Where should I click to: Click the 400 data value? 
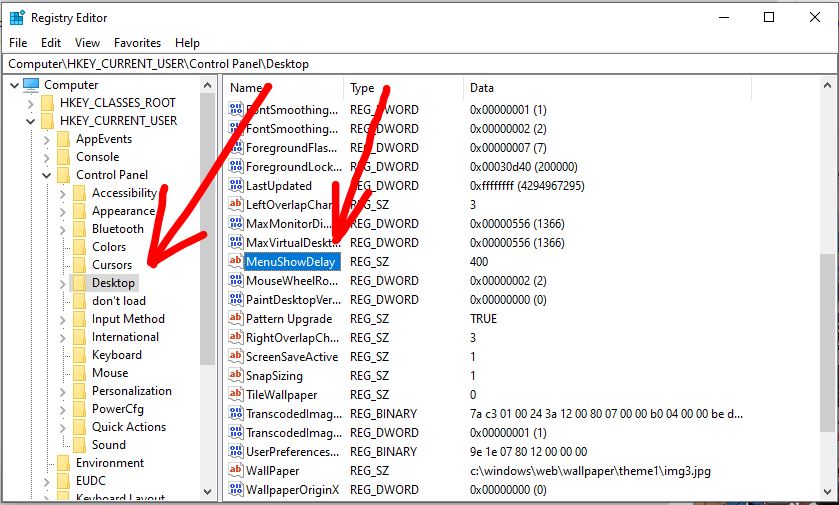[x=479, y=262]
